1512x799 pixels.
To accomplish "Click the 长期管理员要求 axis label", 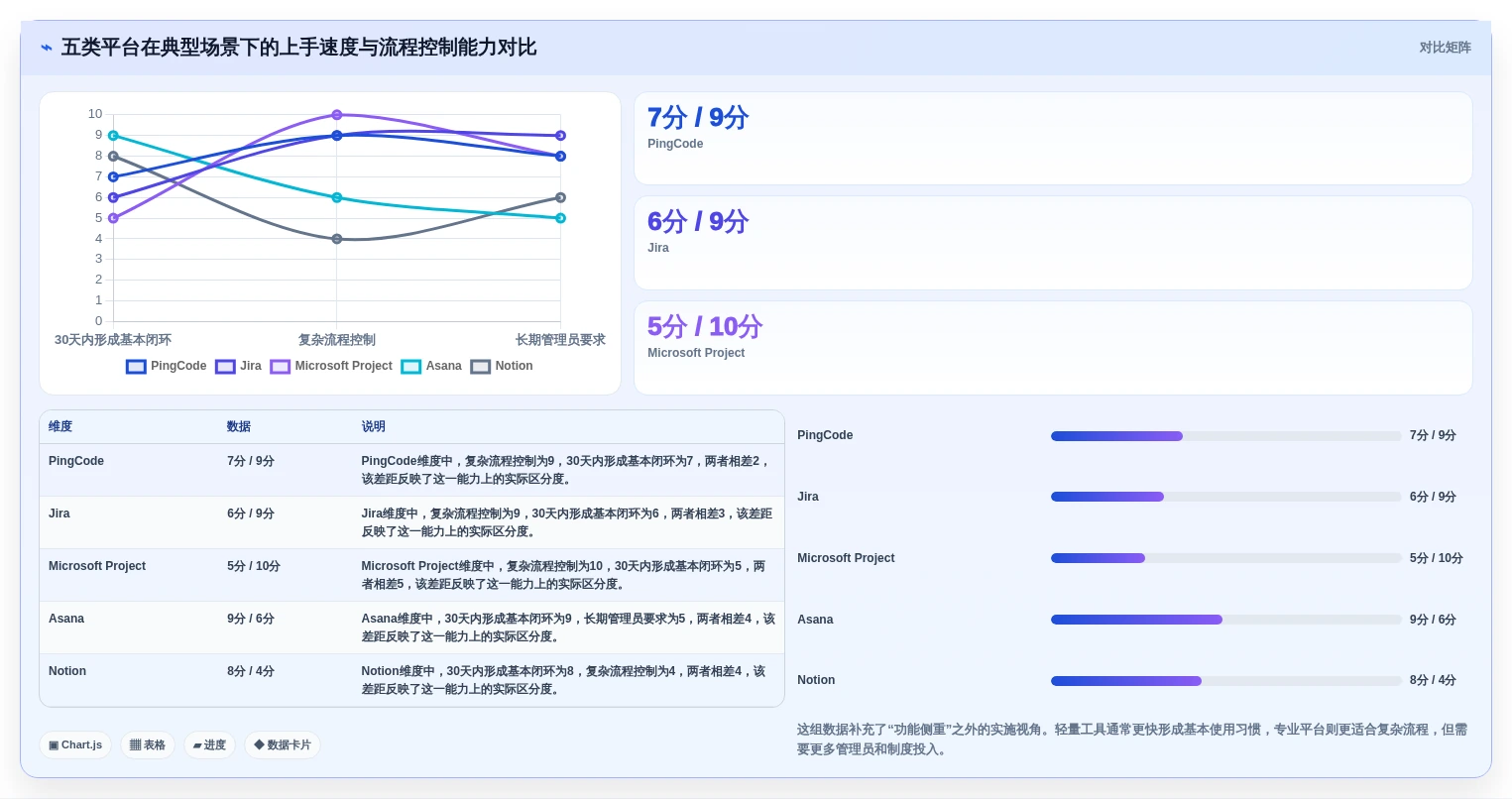I will pyautogui.click(x=560, y=340).
